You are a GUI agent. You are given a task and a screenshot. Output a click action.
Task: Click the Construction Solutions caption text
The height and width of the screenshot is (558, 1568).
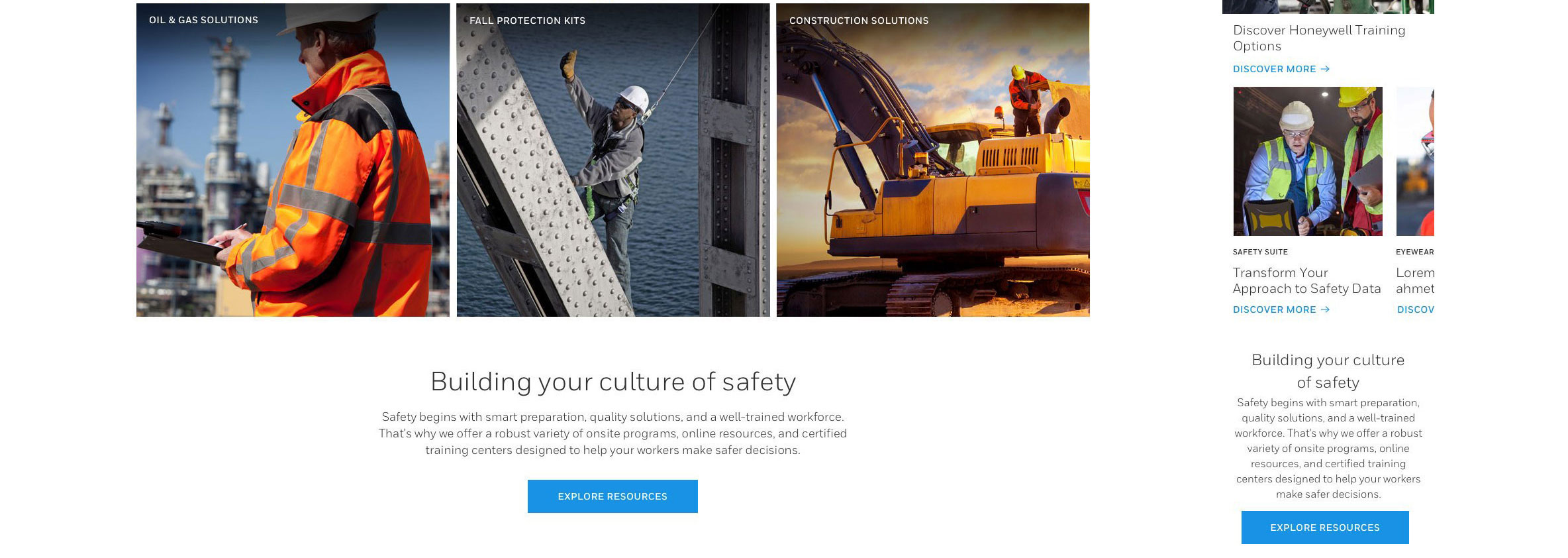click(x=859, y=21)
